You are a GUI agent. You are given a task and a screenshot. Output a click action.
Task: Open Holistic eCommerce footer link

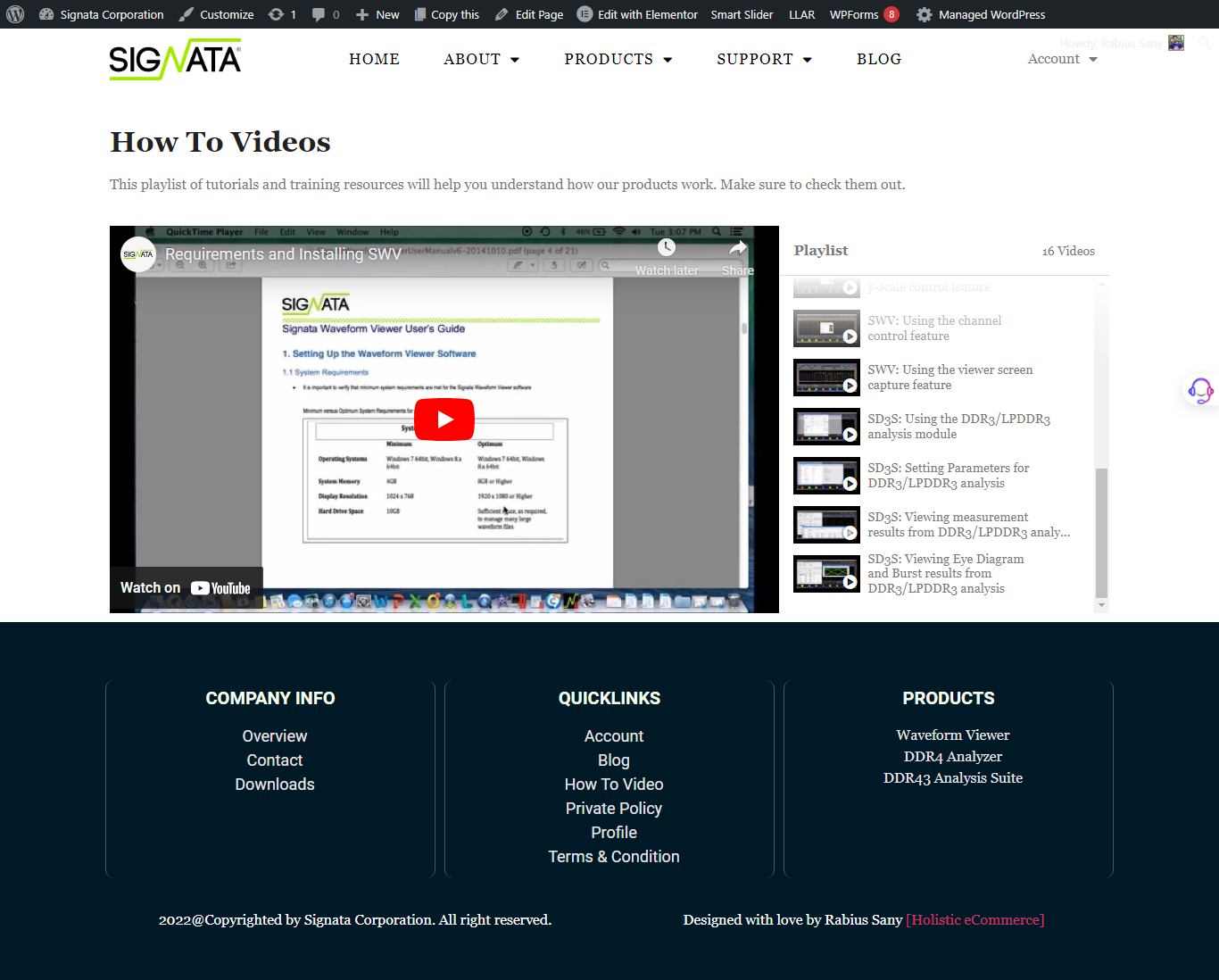pos(975,920)
